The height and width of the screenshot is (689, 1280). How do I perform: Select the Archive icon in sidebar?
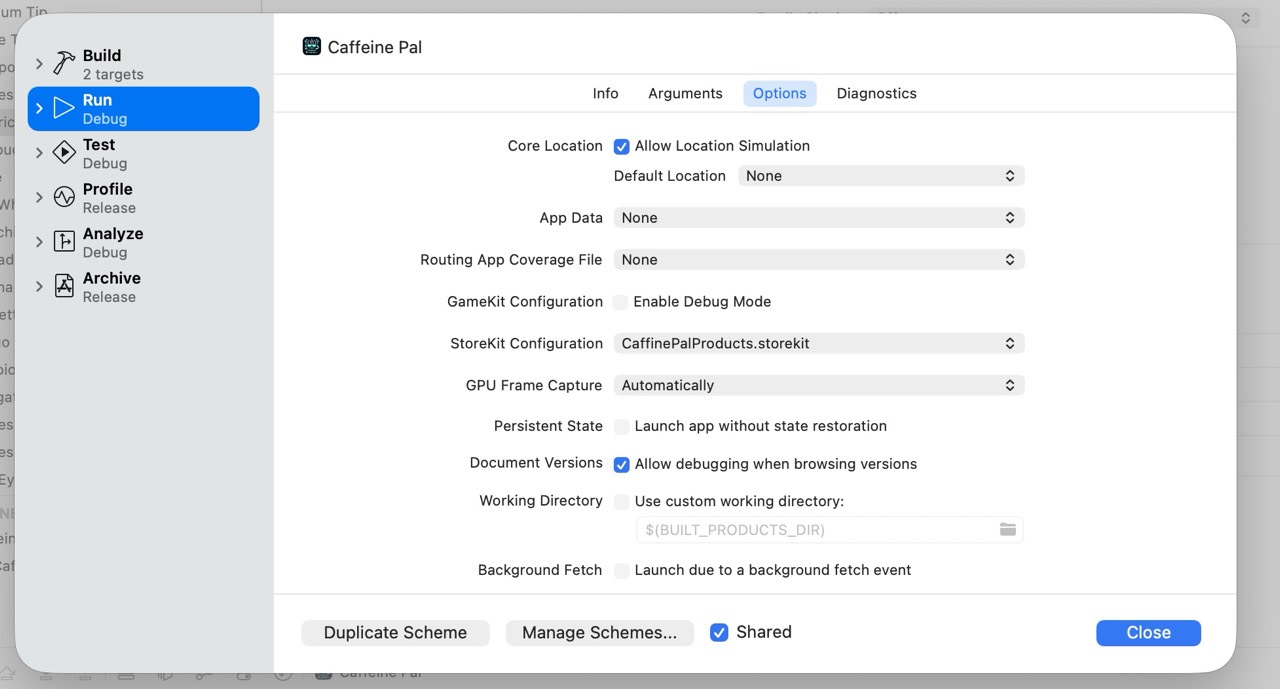click(x=64, y=286)
